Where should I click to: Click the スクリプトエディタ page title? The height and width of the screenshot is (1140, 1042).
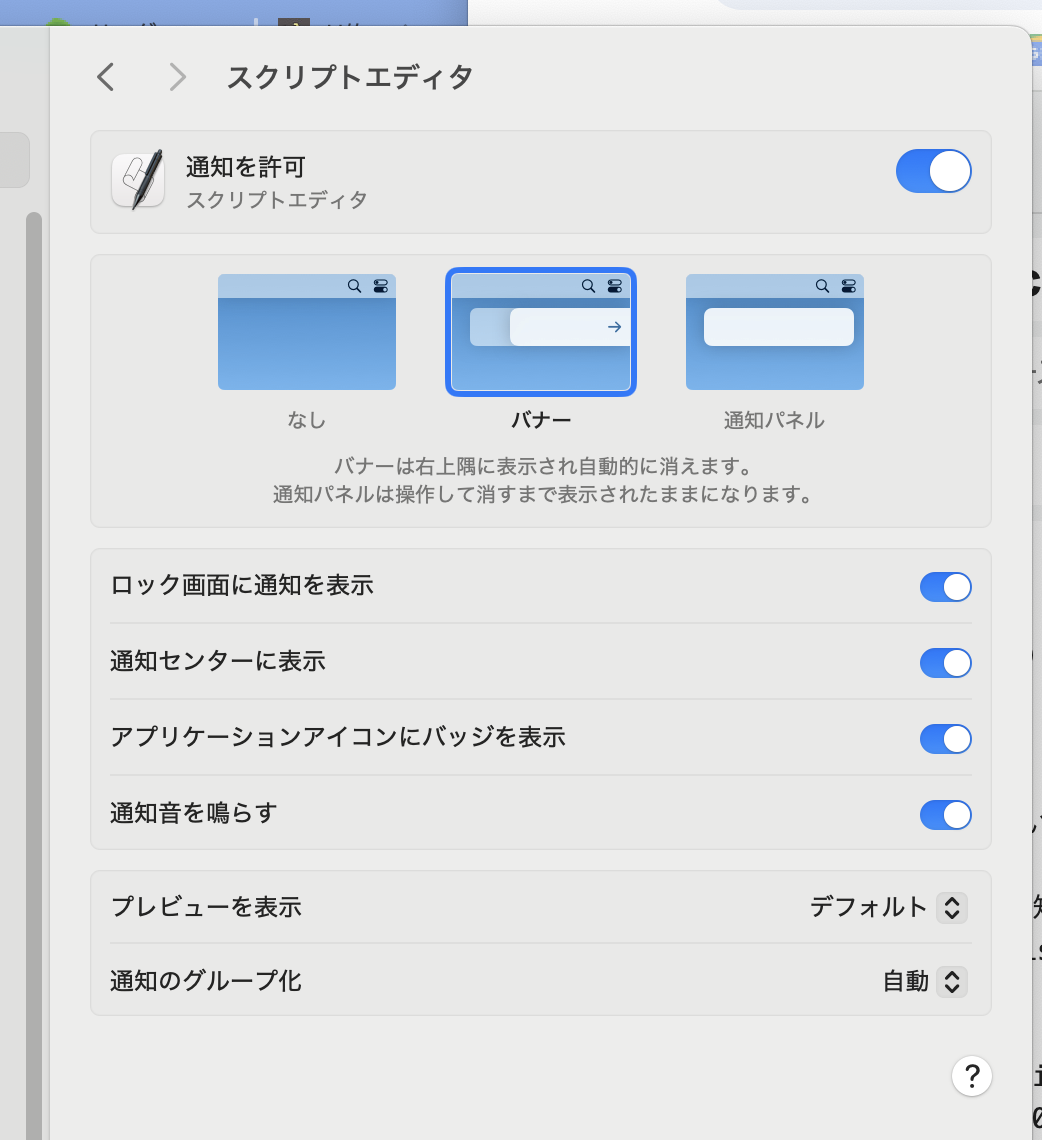tap(350, 77)
